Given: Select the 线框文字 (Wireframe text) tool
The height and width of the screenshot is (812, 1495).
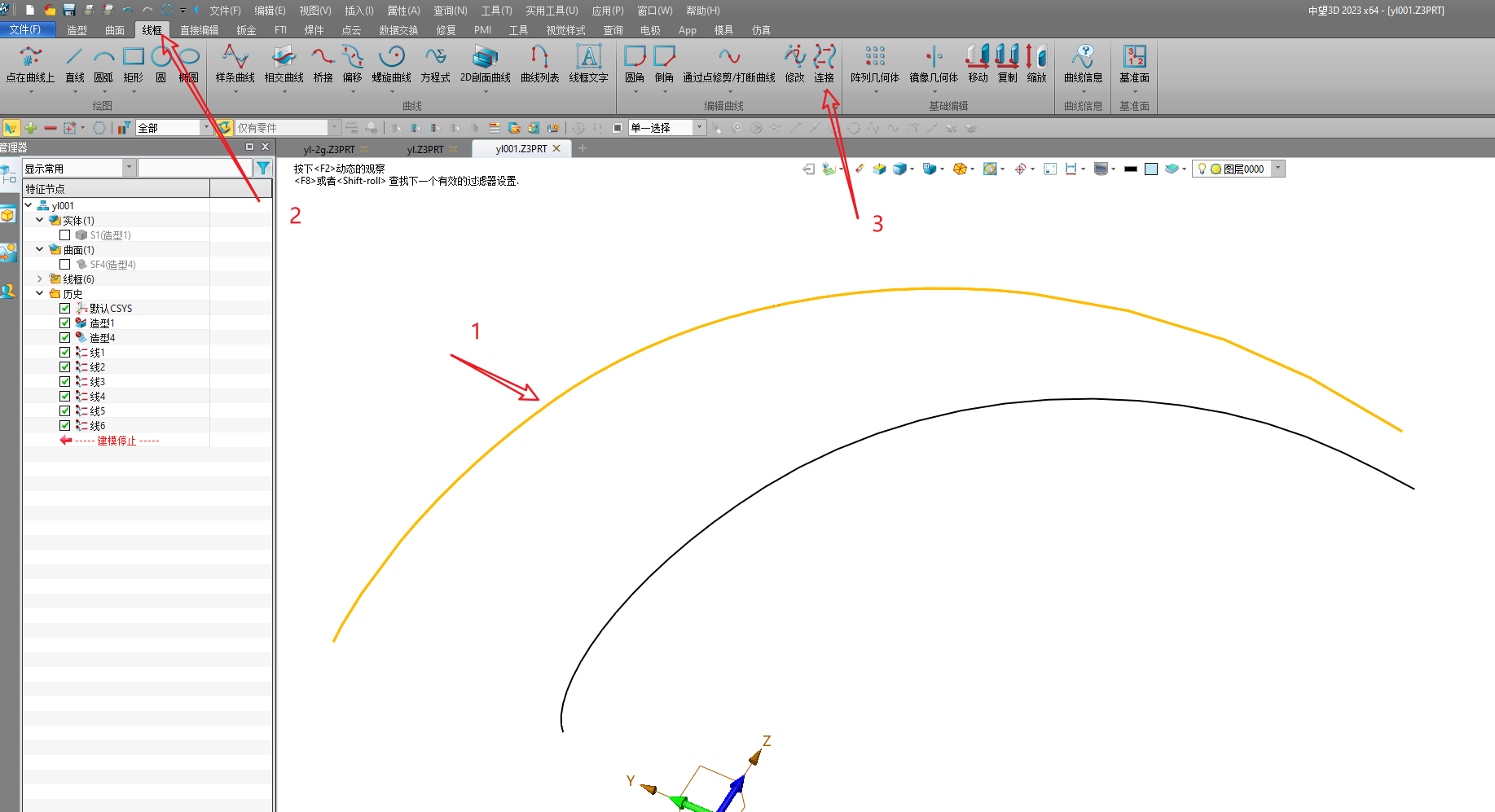Looking at the screenshot, I should tap(589, 64).
